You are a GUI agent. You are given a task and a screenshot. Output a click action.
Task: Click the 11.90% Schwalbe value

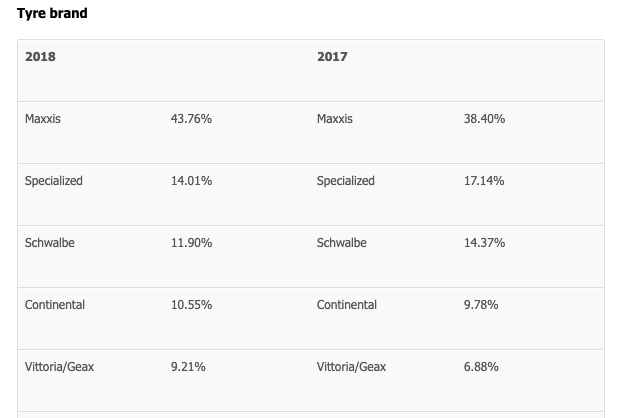[x=191, y=243]
